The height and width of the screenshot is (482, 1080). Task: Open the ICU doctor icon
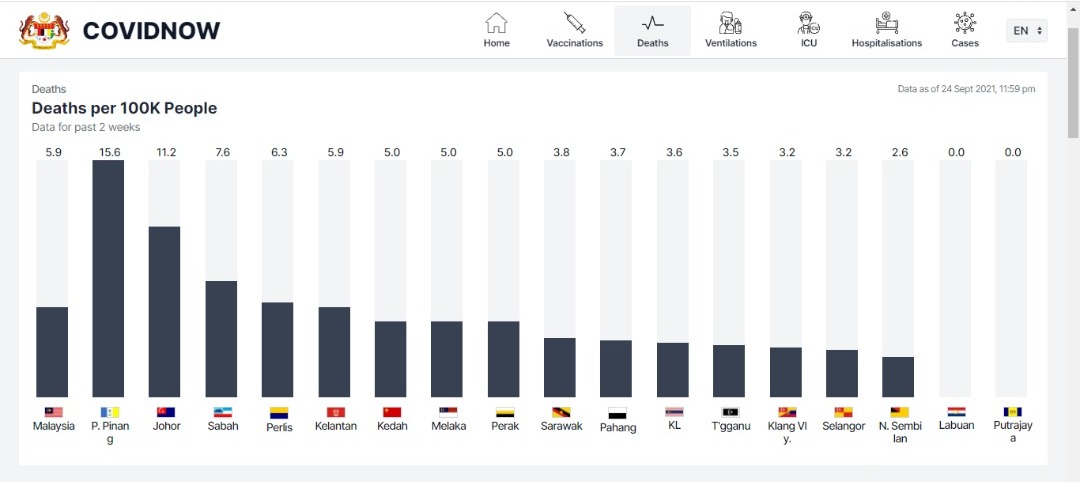pos(809,23)
